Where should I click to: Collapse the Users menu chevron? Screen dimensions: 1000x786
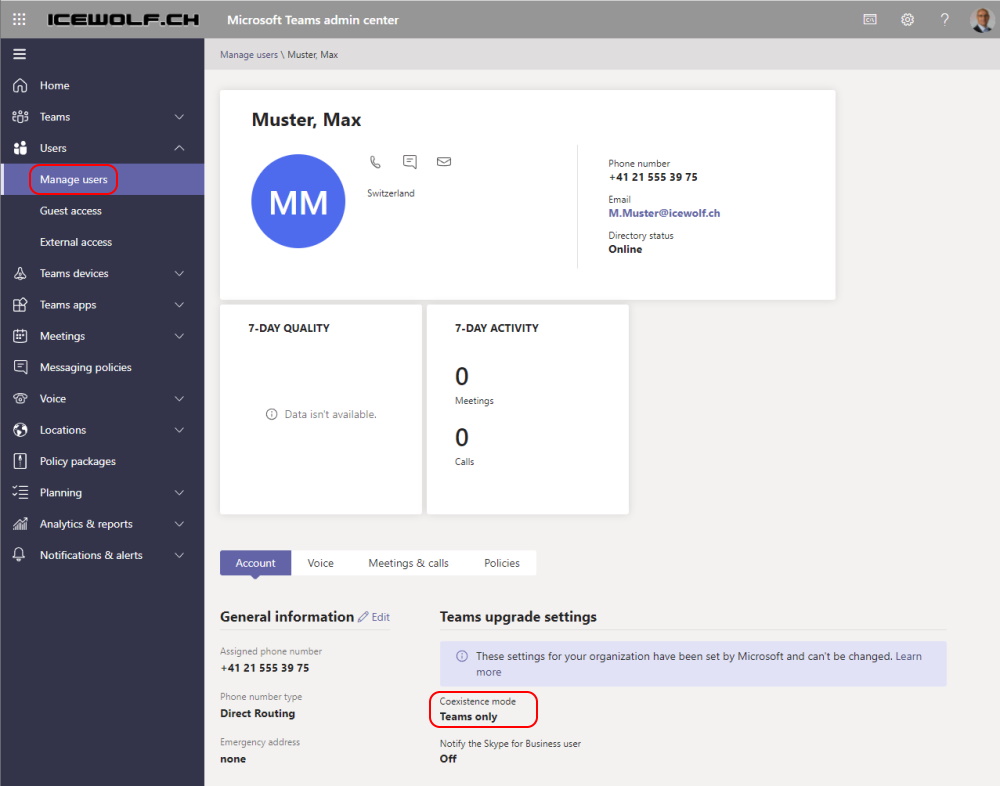pos(179,148)
